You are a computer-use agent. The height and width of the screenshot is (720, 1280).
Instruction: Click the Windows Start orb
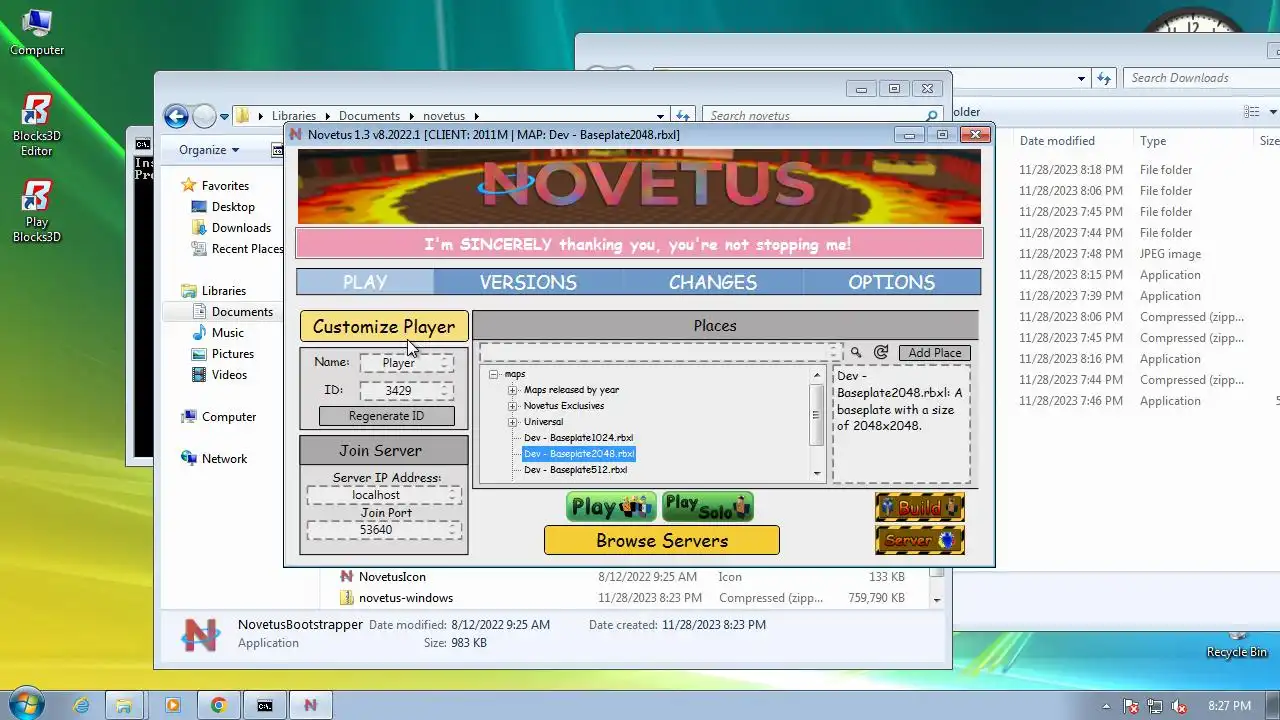(27, 704)
